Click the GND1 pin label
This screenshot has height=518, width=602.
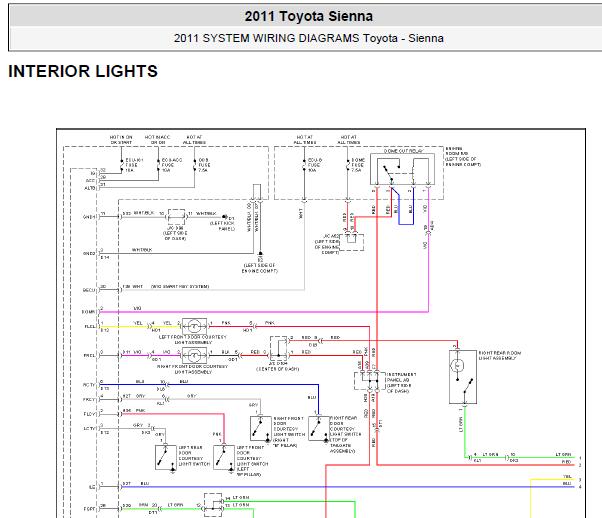(89, 217)
